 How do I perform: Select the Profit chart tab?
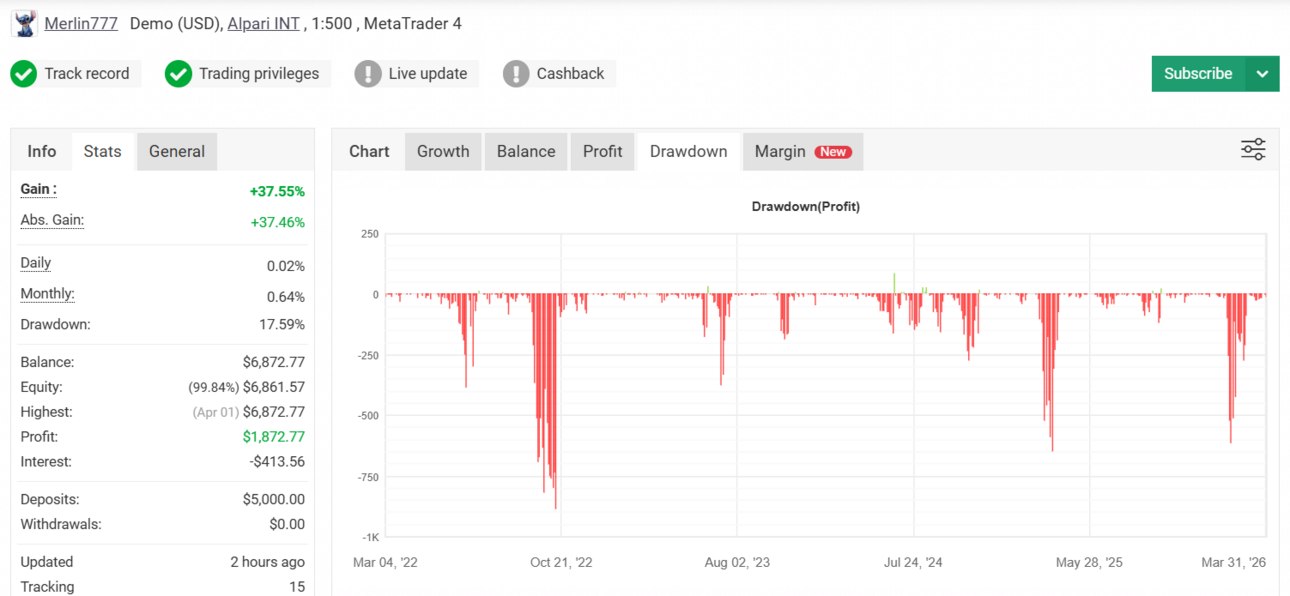(603, 151)
